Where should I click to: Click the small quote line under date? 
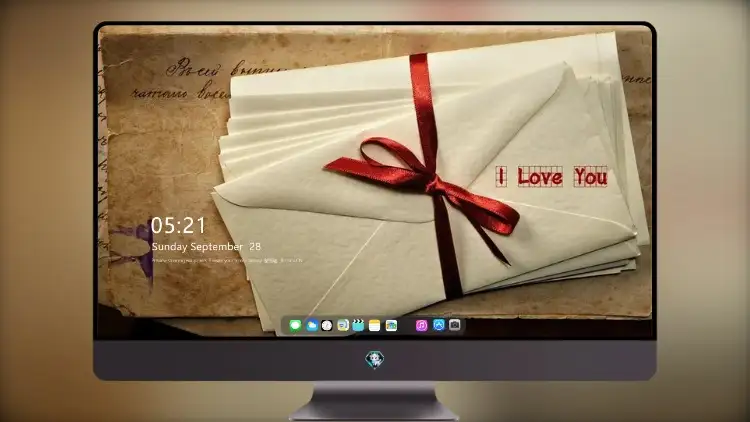[227, 260]
